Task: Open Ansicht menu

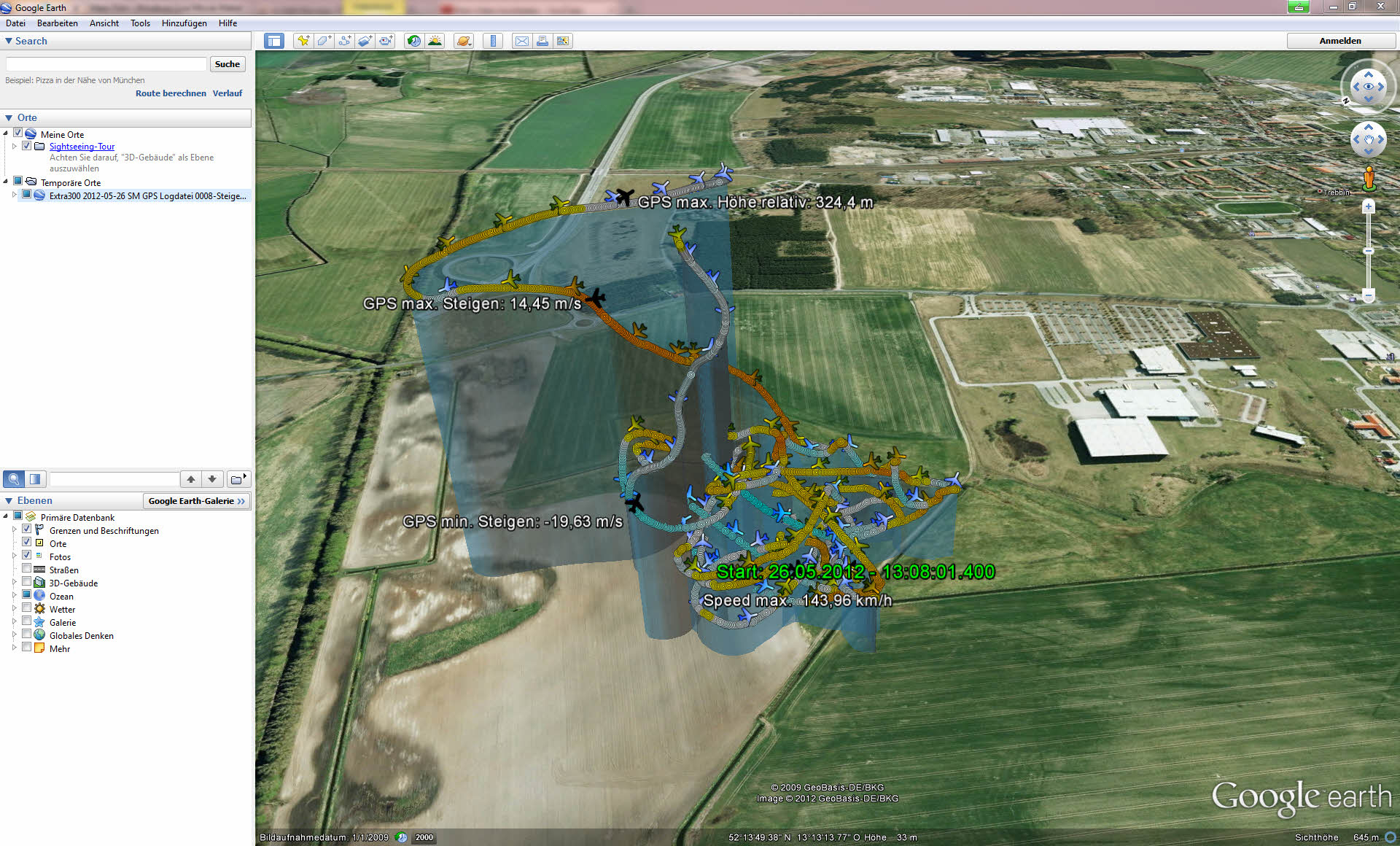Action: (104, 23)
